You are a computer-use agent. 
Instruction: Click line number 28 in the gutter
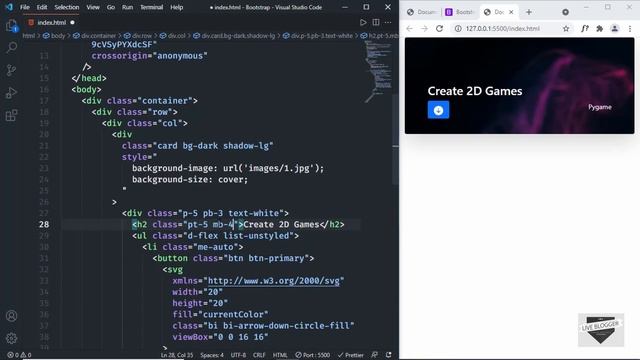pyautogui.click(x=44, y=224)
